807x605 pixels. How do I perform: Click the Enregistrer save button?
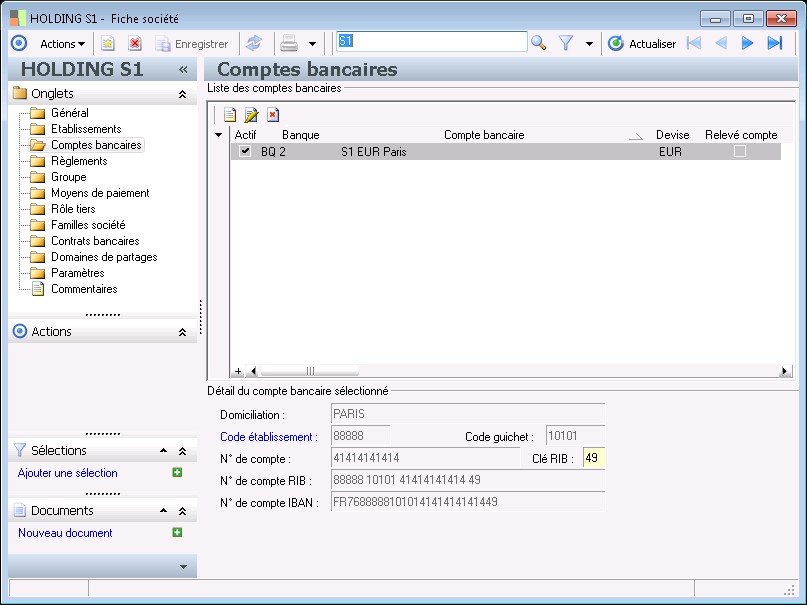(x=192, y=44)
